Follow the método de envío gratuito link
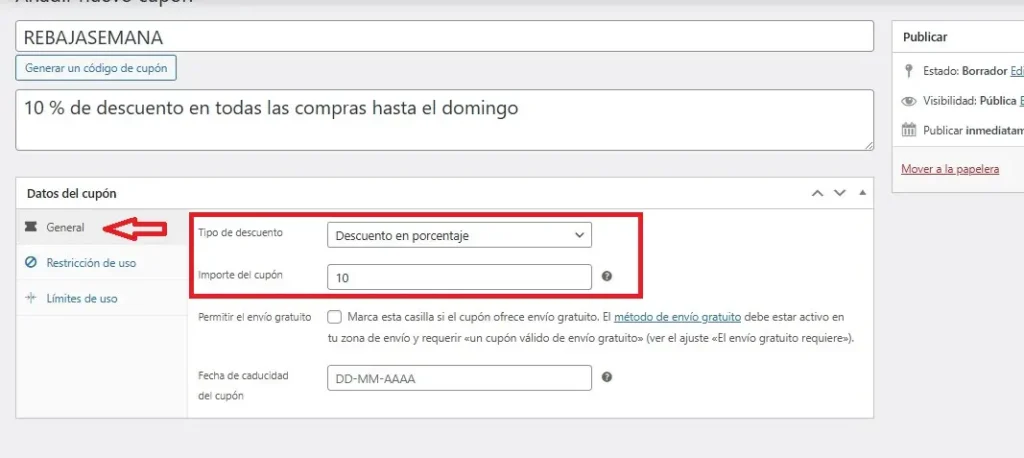This screenshot has height=458, width=1024. pos(677,317)
